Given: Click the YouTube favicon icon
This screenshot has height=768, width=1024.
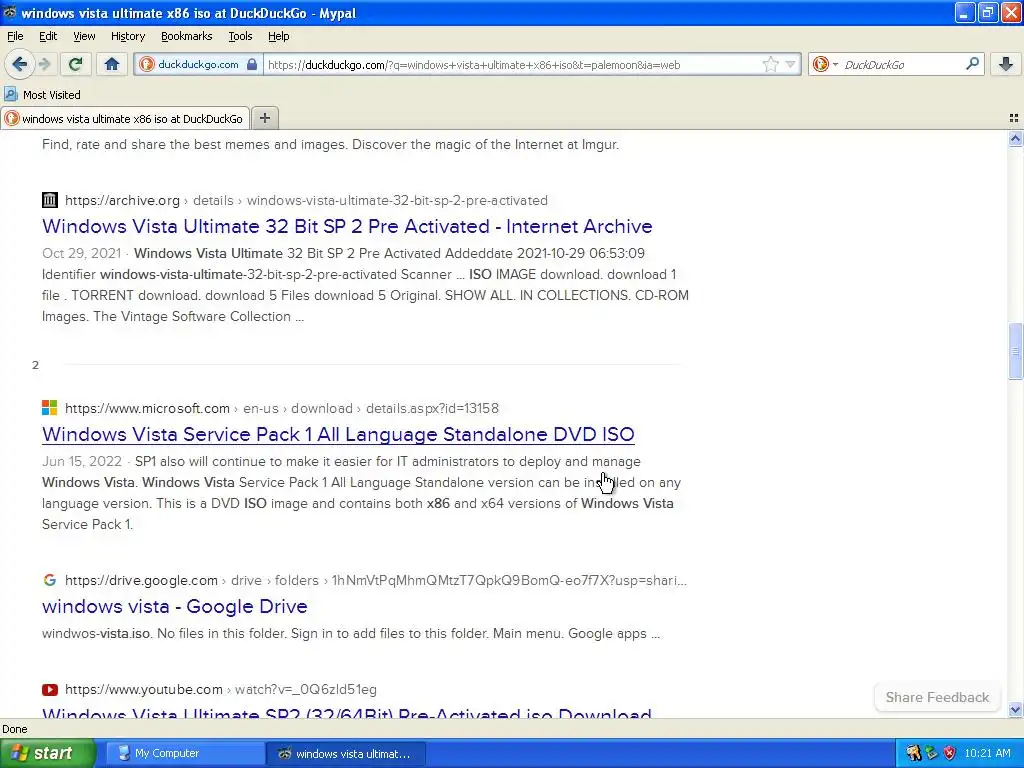Looking at the screenshot, I should click(50, 689).
